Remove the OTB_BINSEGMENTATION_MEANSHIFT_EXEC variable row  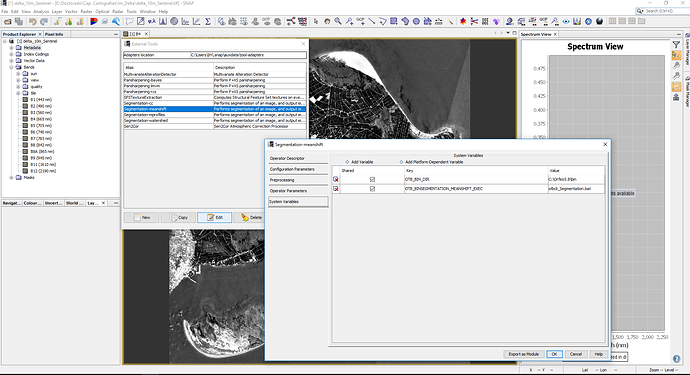pyautogui.click(x=336, y=188)
